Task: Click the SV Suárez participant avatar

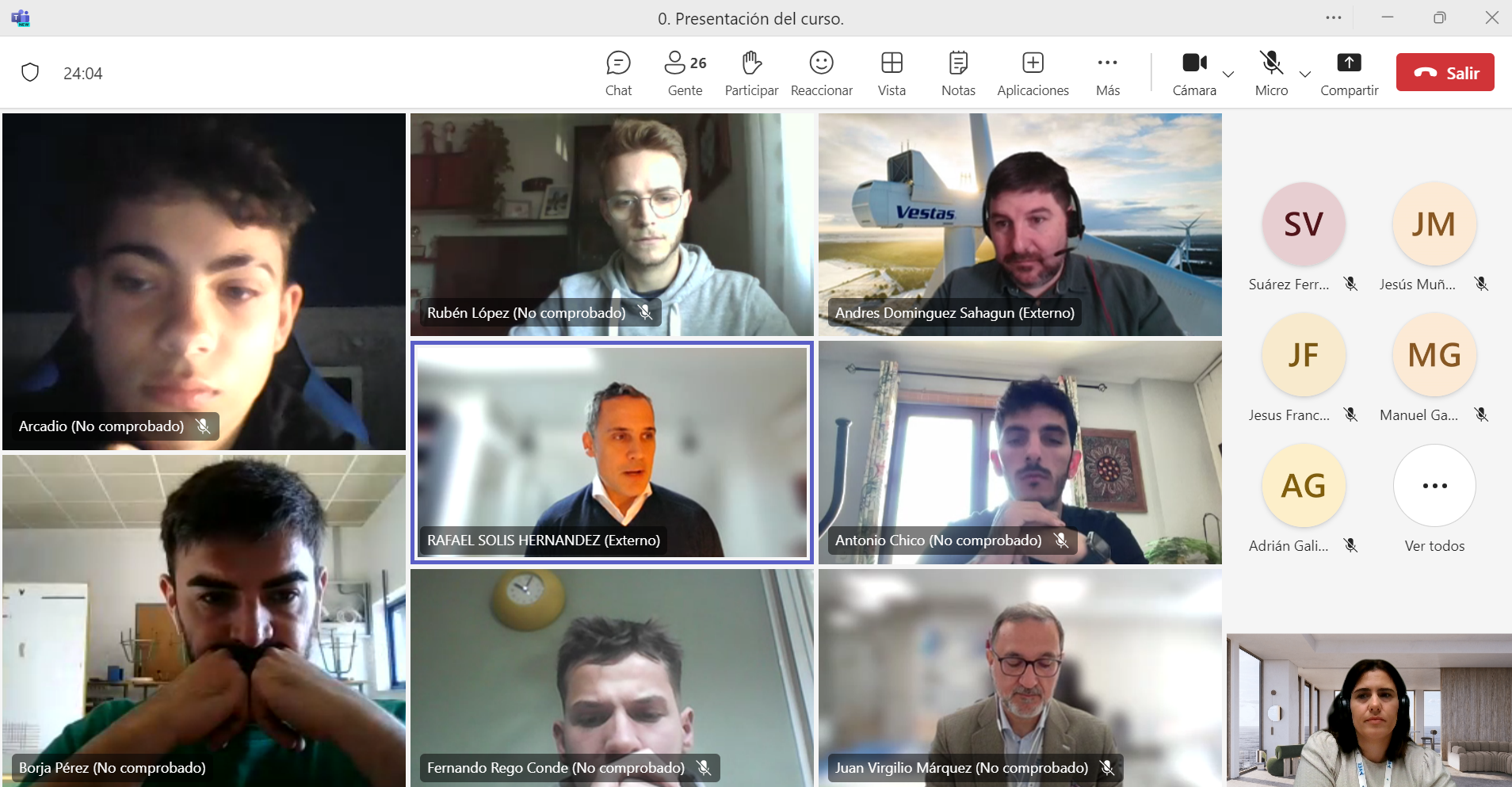Action: click(x=1304, y=224)
